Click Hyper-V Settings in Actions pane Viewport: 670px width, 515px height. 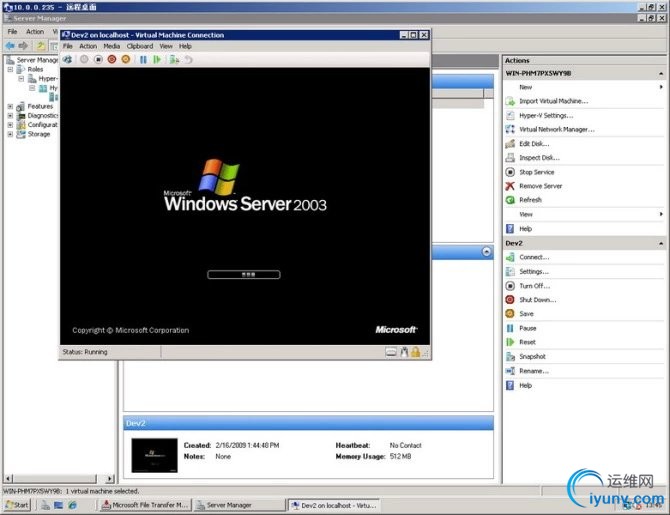pyautogui.click(x=546, y=115)
